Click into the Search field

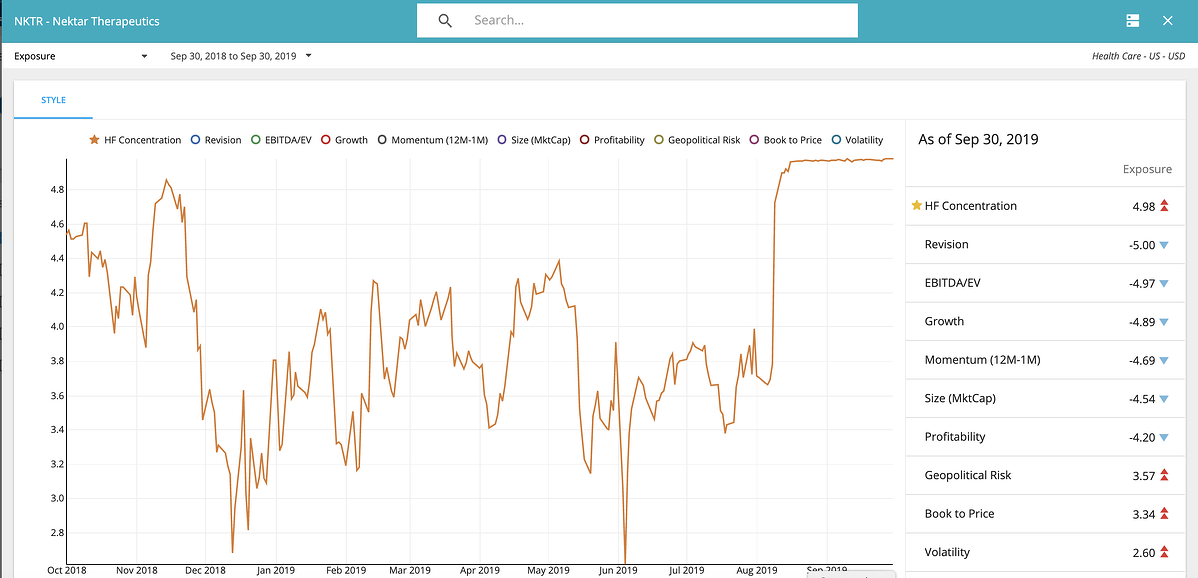coord(637,21)
